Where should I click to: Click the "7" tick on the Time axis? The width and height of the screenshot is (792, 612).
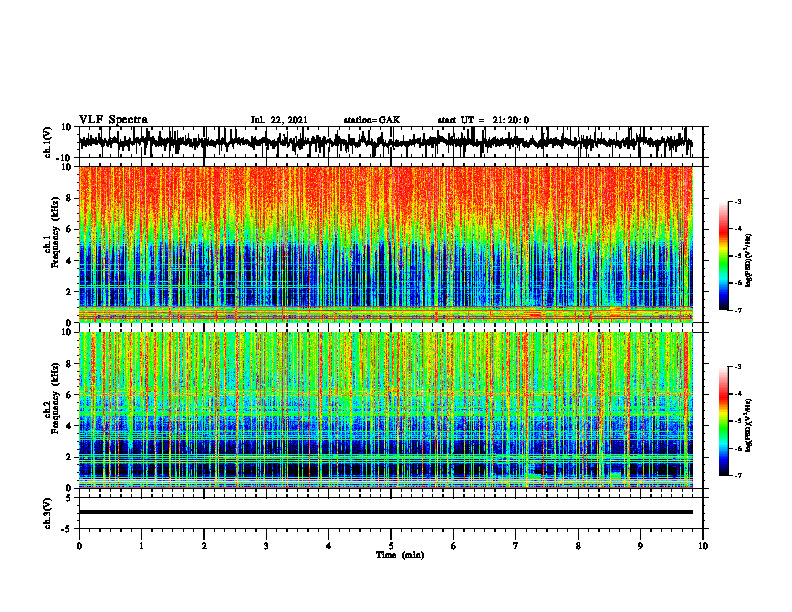click(516, 546)
